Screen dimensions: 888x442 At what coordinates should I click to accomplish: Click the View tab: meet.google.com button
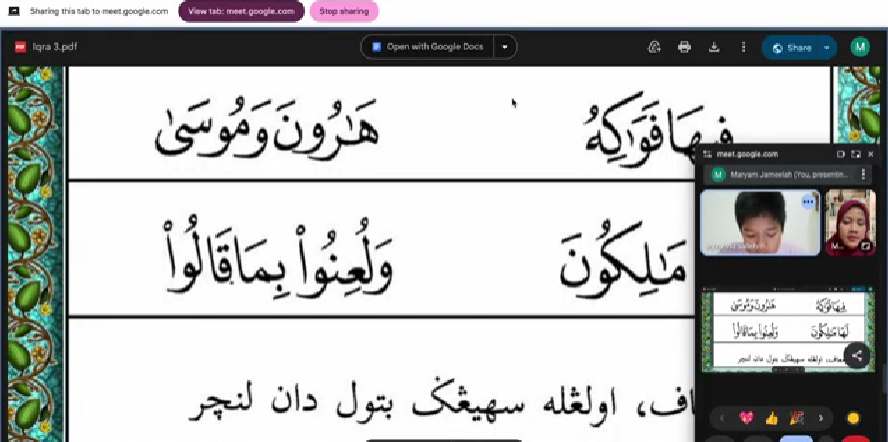click(241, 11)
